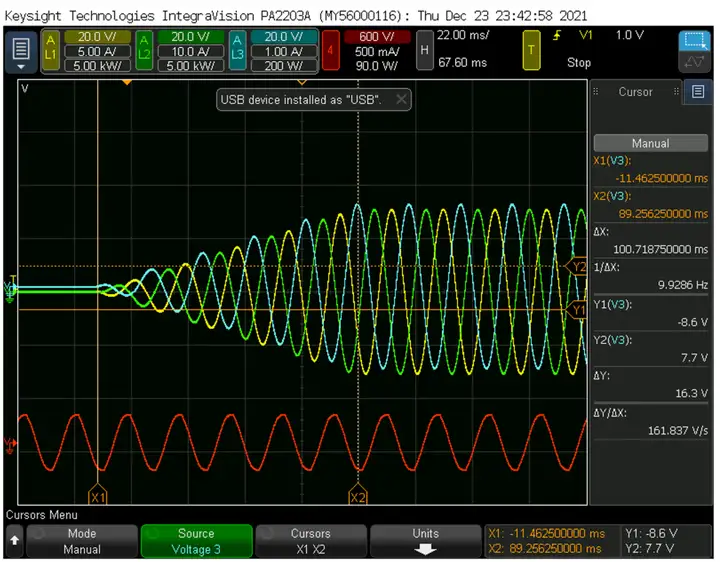Open the main menu list icon
The image size is (720, 562).
pyautogui.click(x=21, y=52)
